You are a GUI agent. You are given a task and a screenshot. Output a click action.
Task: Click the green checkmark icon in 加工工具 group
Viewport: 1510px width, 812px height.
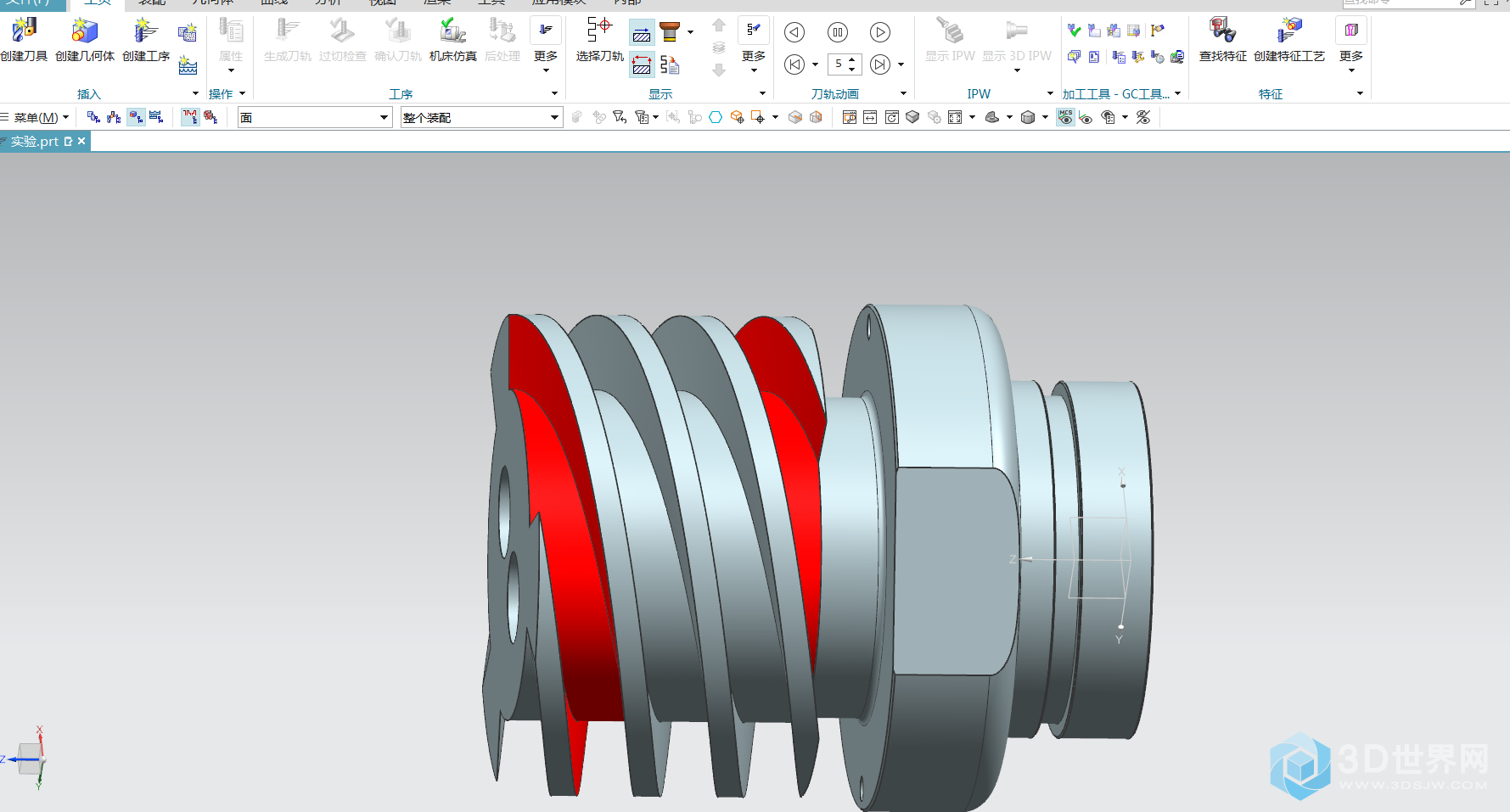[1074, 31]
